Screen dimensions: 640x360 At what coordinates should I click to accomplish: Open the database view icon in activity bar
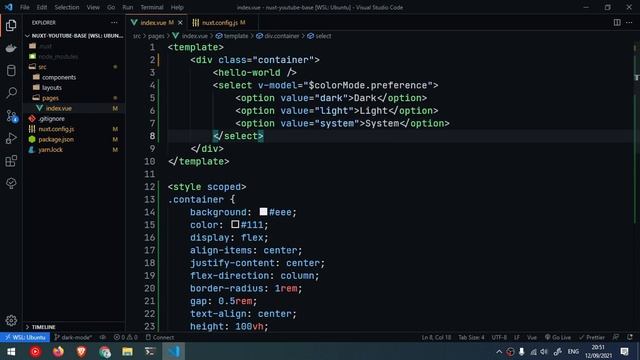click(x=11, y=71)
